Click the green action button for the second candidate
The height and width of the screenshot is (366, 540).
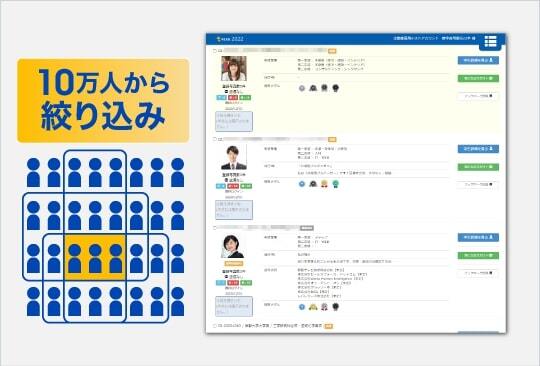(478, 167)
